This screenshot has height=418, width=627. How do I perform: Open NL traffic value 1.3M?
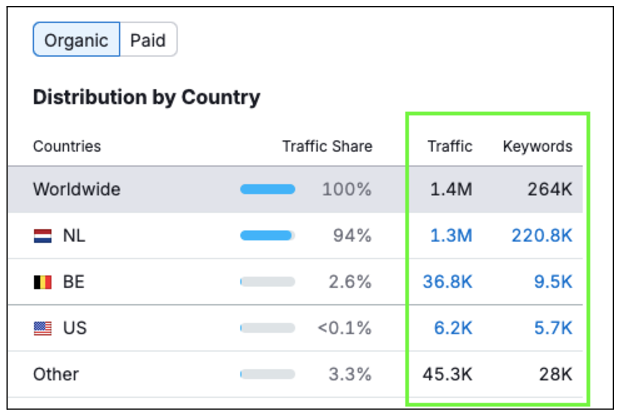tap(450, 236)
